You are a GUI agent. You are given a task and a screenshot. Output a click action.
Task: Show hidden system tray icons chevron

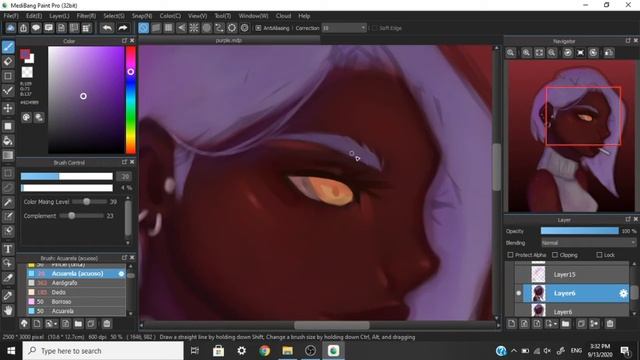(x=514, y=351)
